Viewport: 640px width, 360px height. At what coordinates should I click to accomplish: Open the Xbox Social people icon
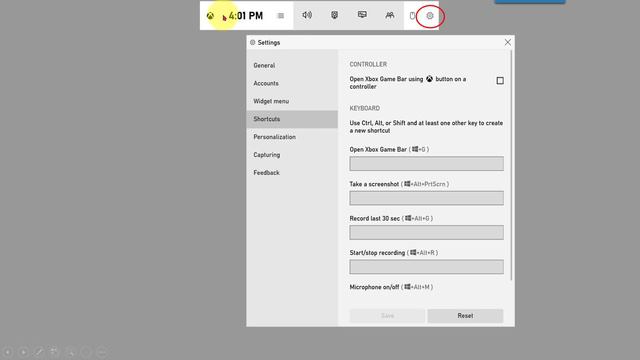point(390,16)
